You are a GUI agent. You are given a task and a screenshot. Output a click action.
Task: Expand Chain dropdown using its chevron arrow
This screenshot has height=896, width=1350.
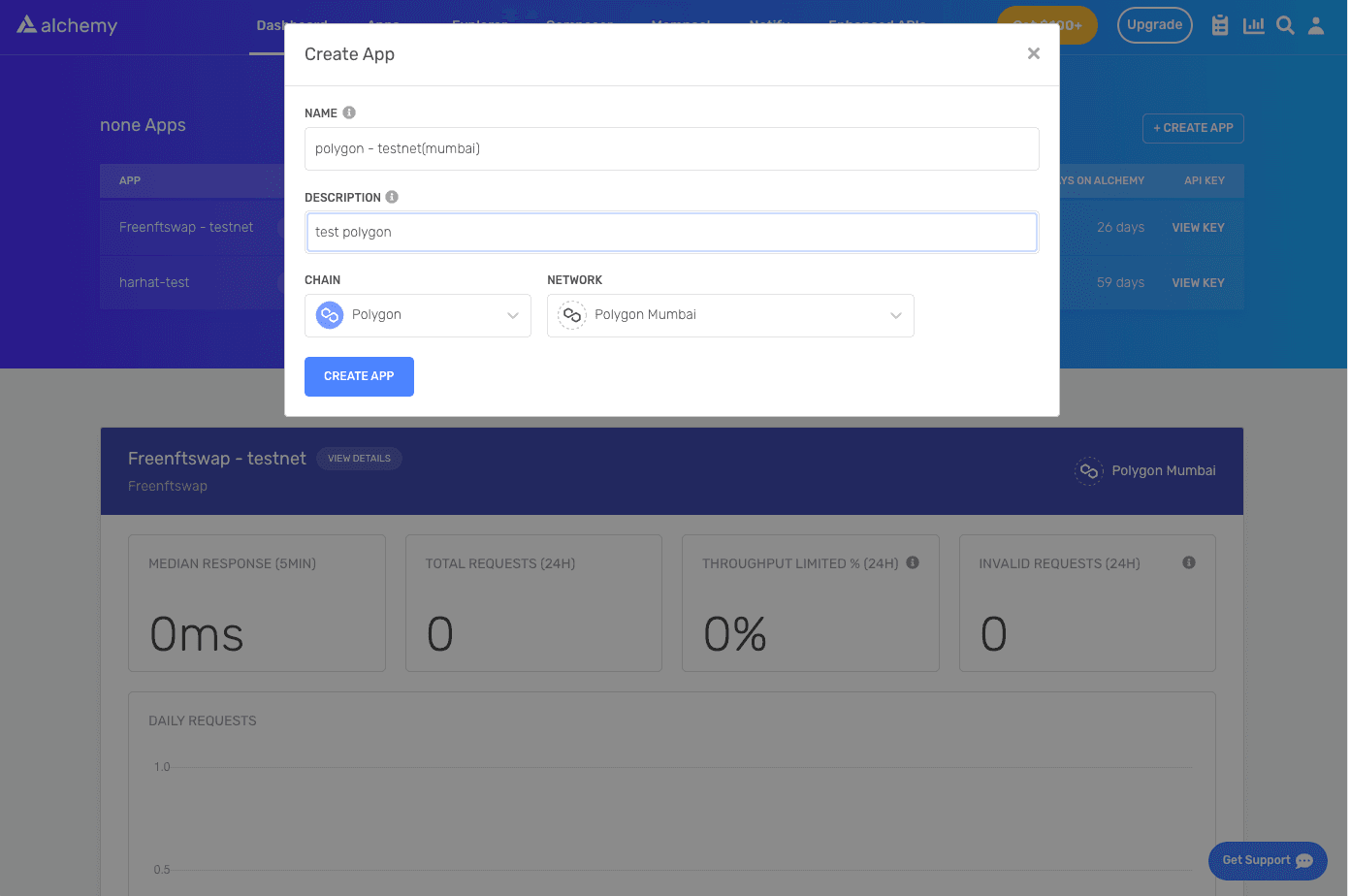(513, 315)
